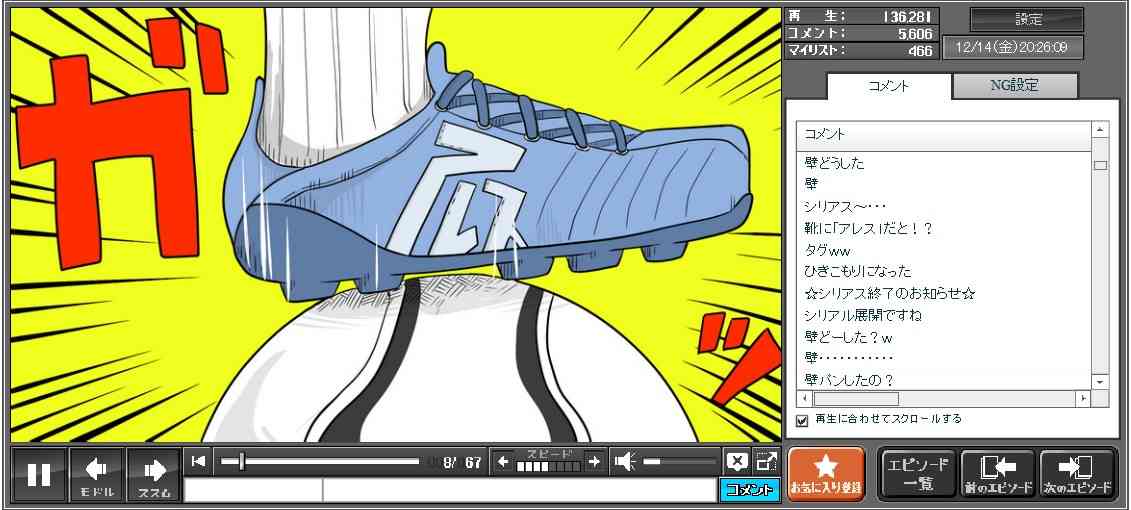Click the page progress slider
Image resolution: width=1131 pixels, height=510 pixels.
coord(320,461)
